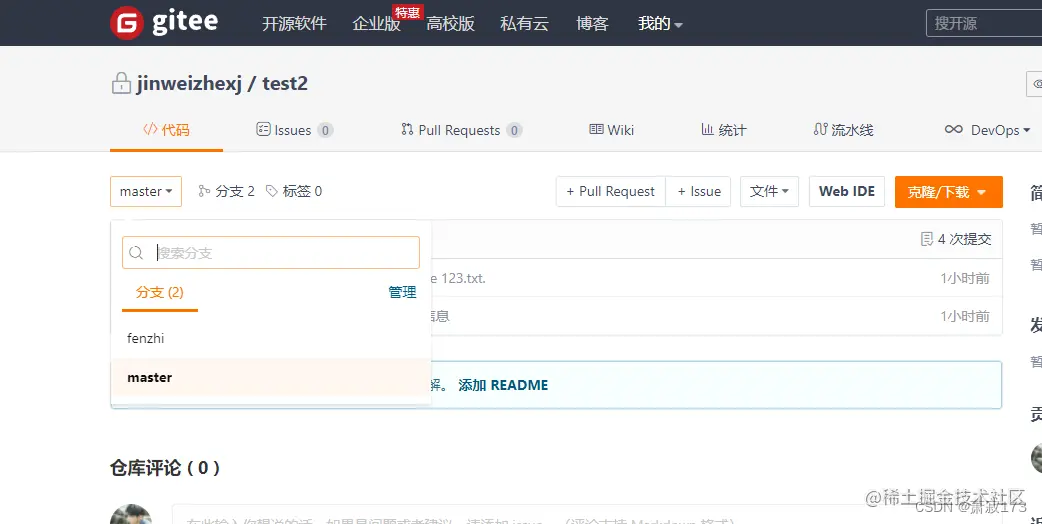The width and height of the screenshot is (1042, 524).
Task: Click the 特惠 badge on 企业版
Action: coord(407,13)
